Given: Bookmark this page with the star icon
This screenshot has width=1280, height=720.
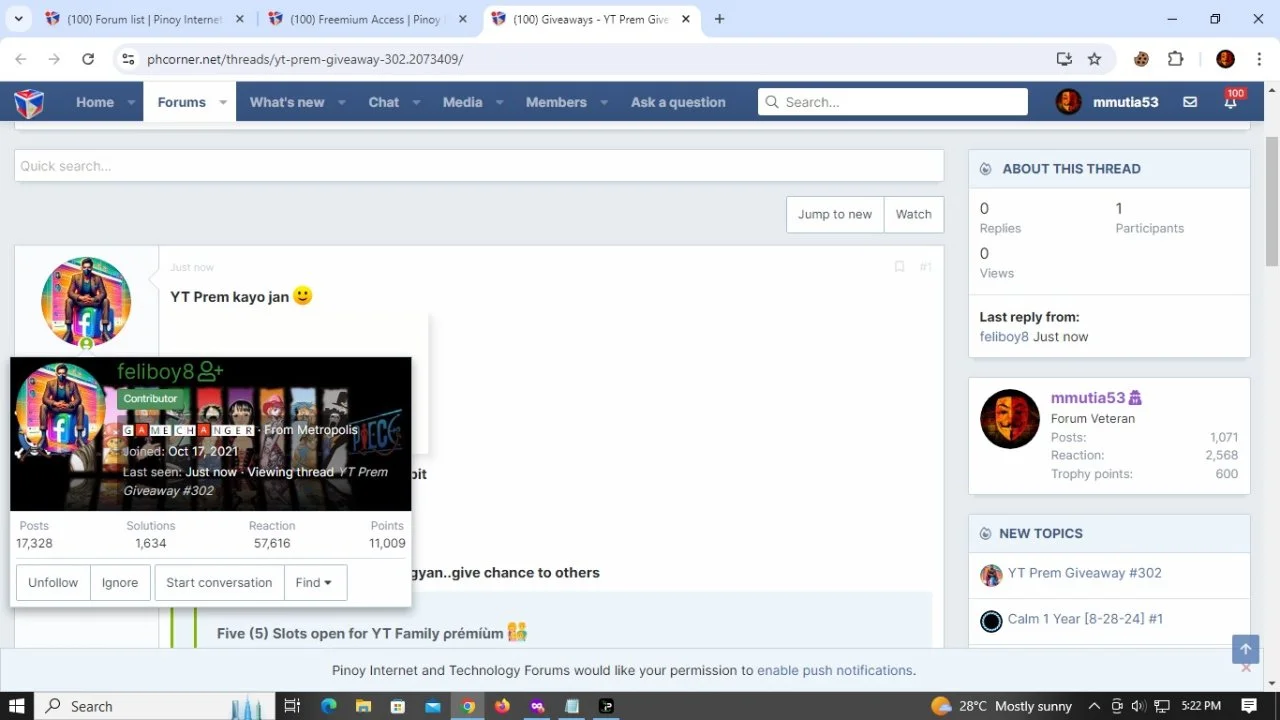Looking at the screenshot, I should pos(1094,59).
